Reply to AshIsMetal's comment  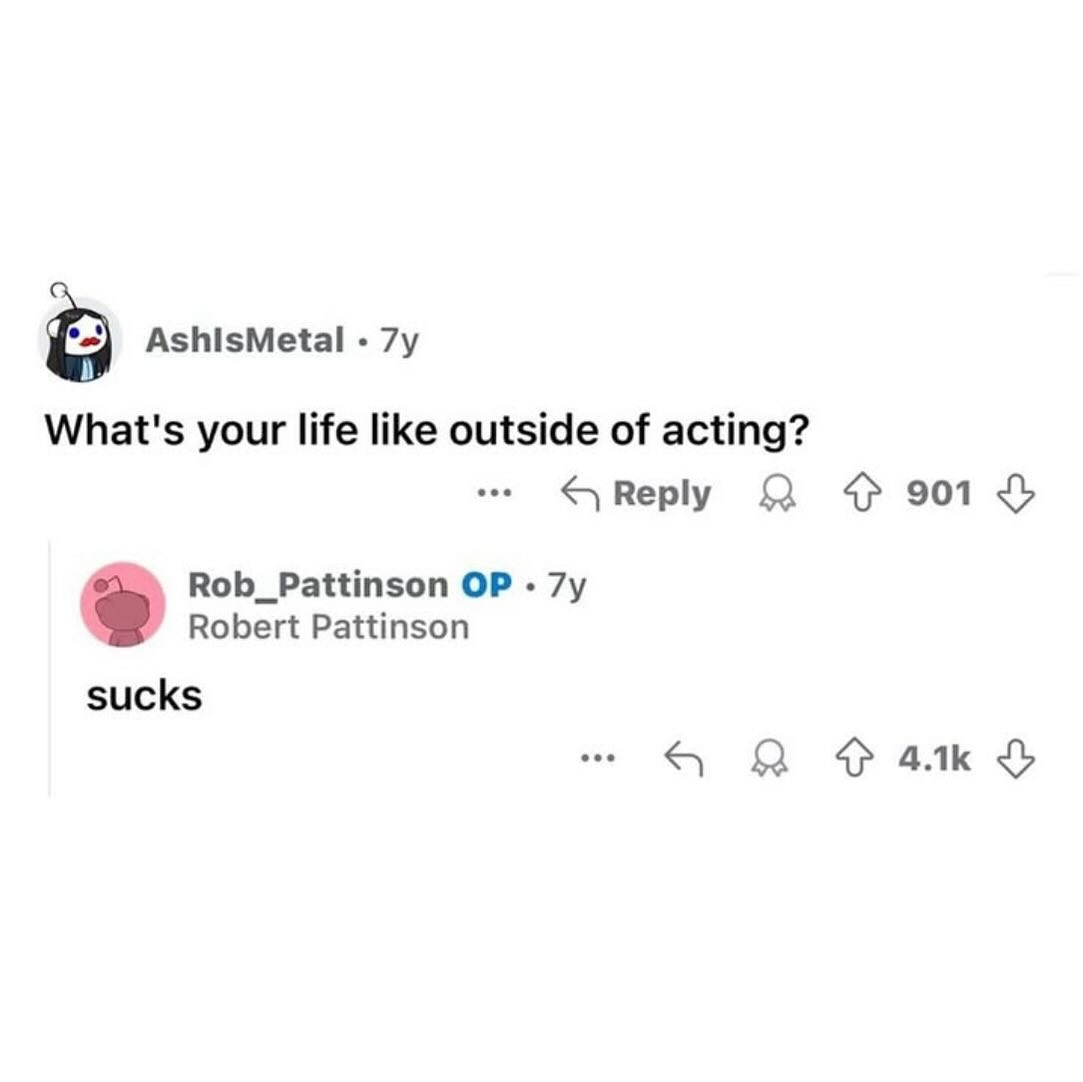coord(636,494)
